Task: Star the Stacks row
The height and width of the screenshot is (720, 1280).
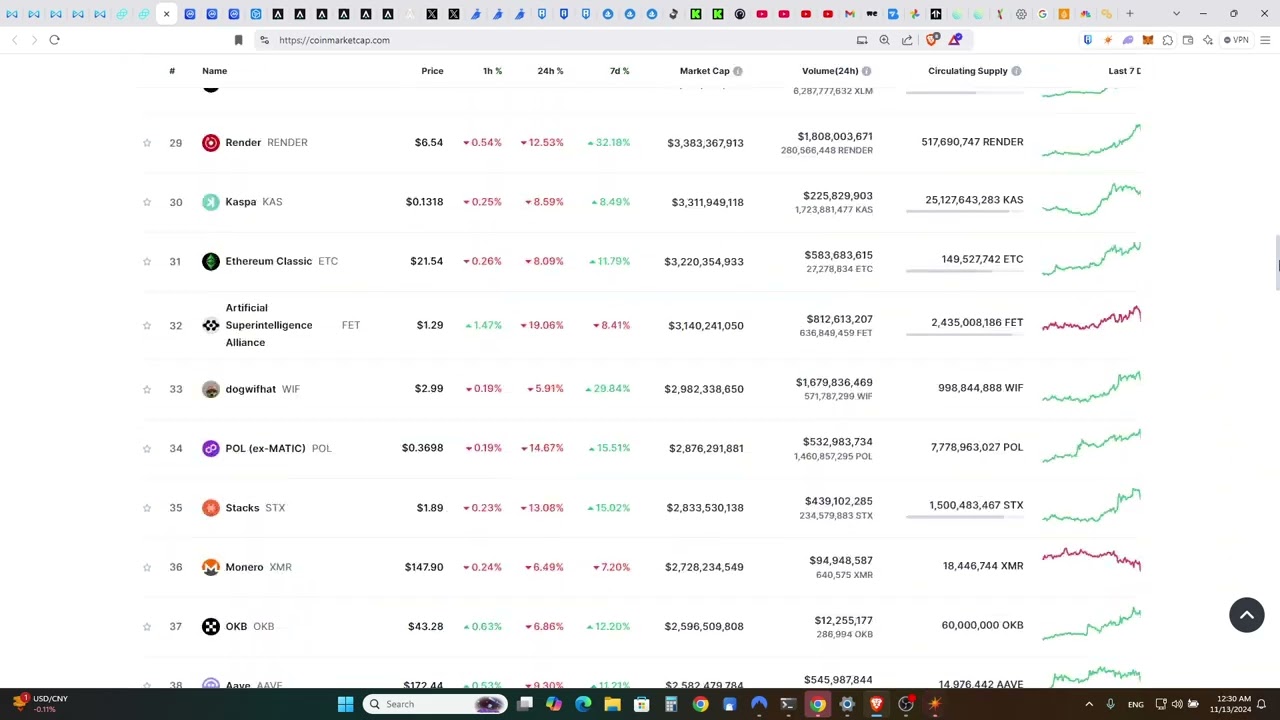Action: coord(147,508)
